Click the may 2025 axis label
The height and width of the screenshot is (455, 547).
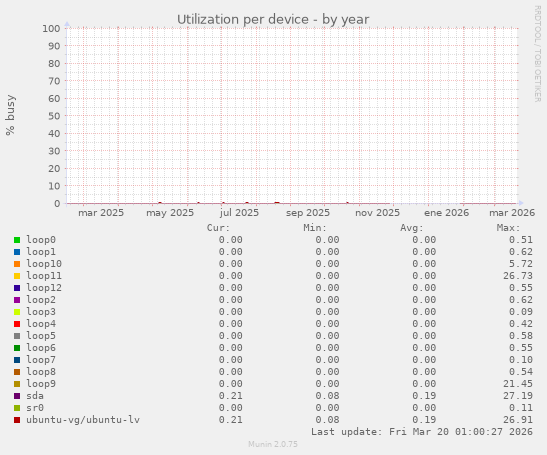click(170, 212)
